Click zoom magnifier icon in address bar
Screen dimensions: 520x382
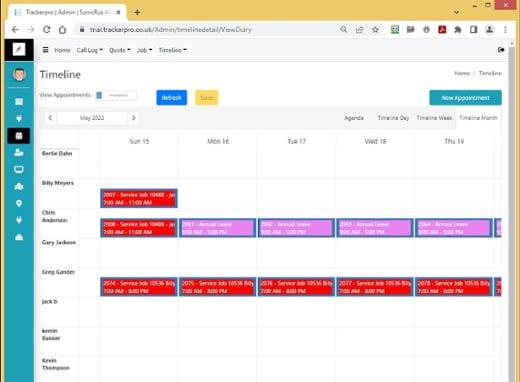(x=343, y=30)
